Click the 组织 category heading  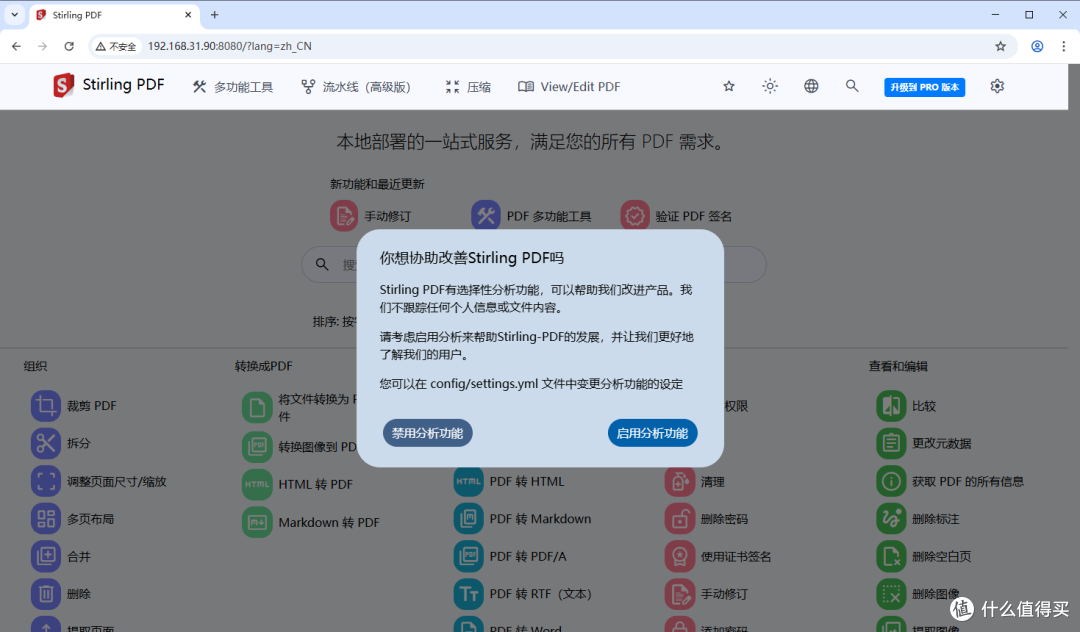[x=35, y=366]
